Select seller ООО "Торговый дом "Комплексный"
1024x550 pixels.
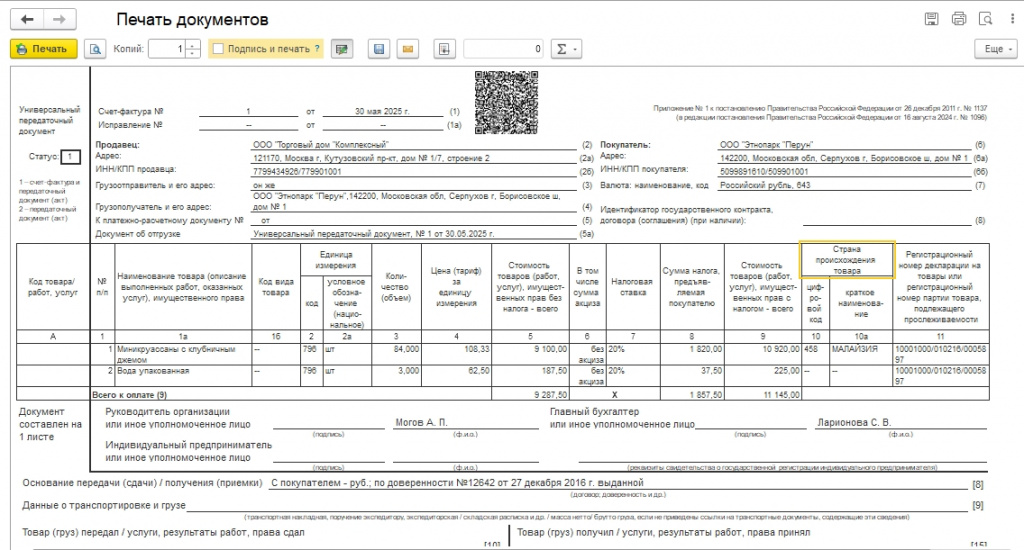click(x=321, y=145)
